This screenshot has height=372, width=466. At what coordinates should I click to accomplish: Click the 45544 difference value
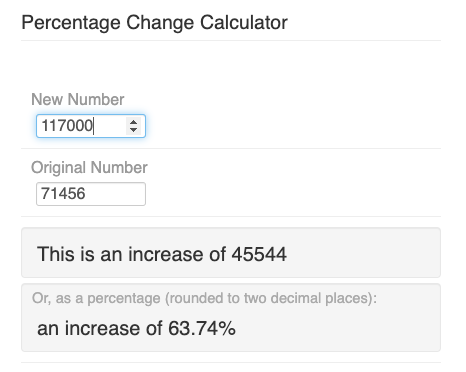coord(259,254)
